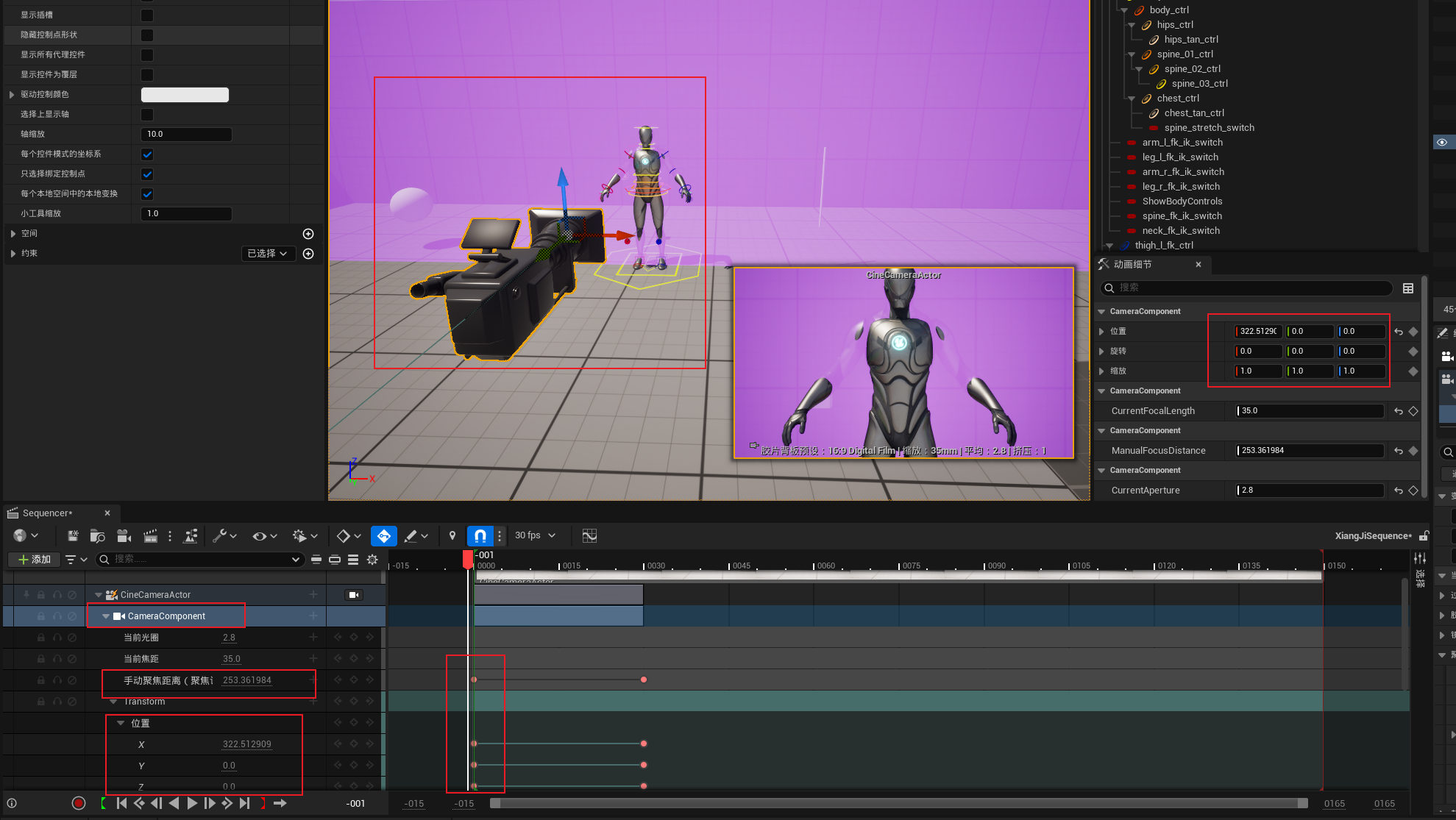This screenshot has height=820, width=1456.
Task: Open the 已选择 dropdown
Action: [268, 254]
